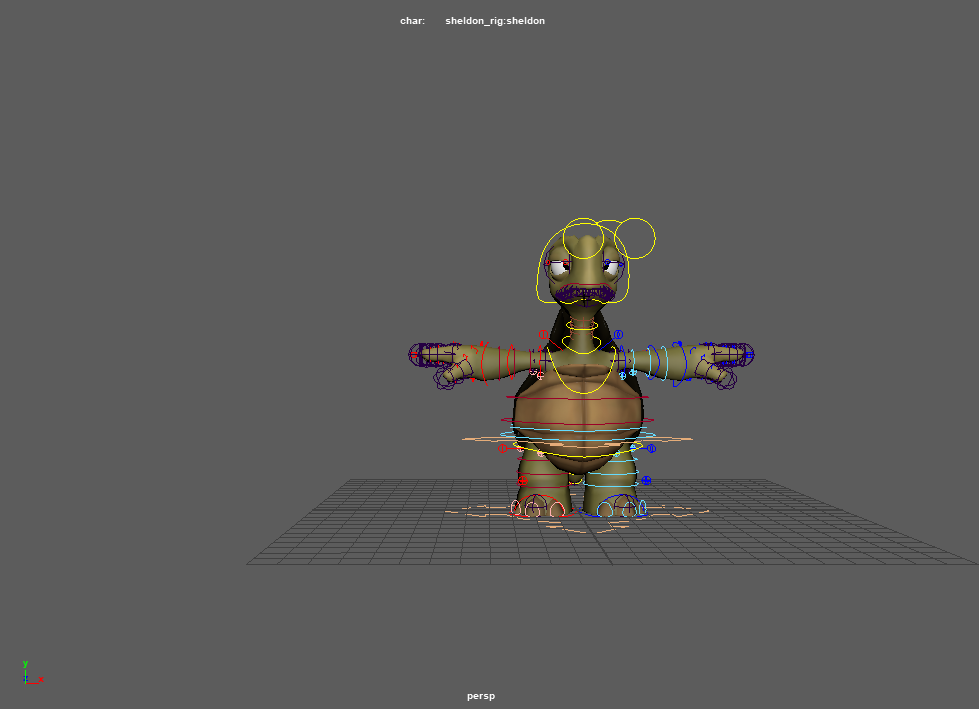Select the blue foot control curve

click(620, 508)
